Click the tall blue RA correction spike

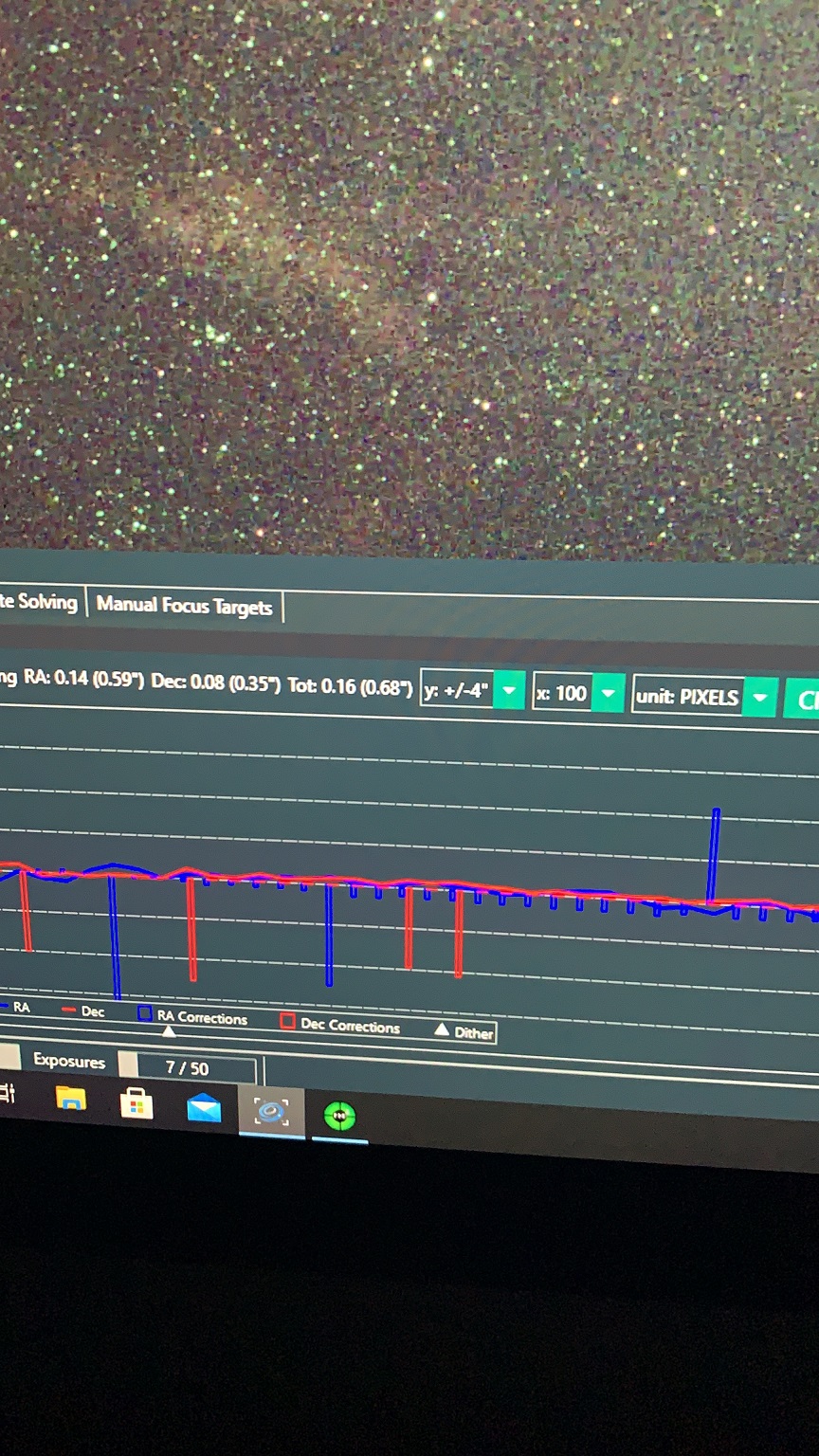(x=716, y=855)
